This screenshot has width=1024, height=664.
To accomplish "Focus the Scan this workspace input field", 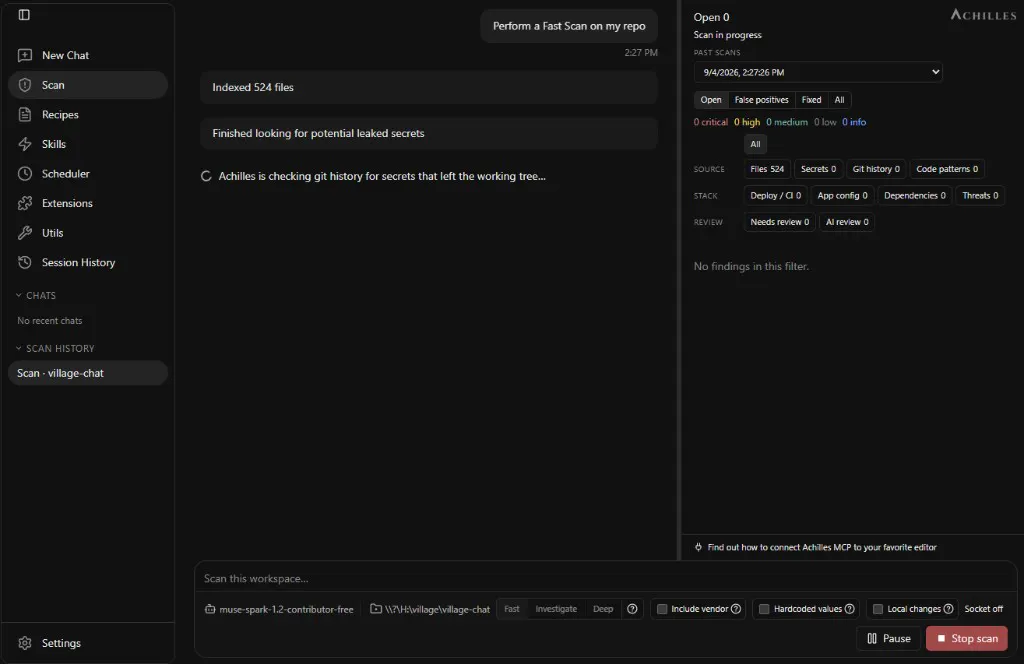I will pos(605,578).
